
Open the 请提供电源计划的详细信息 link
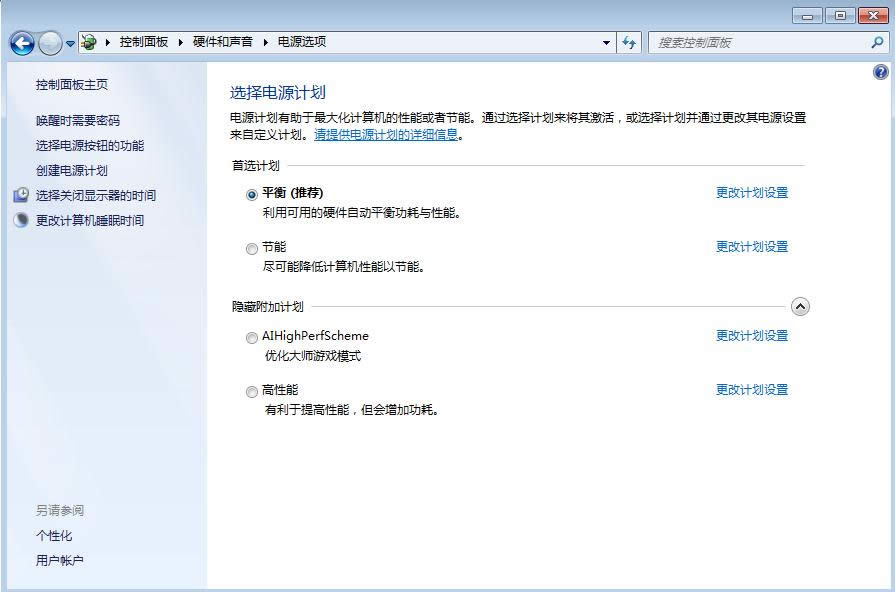pos(386,134)
